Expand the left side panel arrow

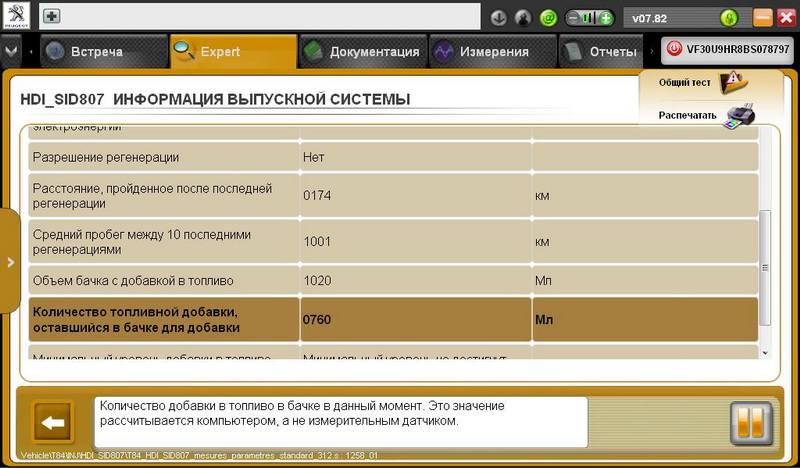[x=10, y=262]
